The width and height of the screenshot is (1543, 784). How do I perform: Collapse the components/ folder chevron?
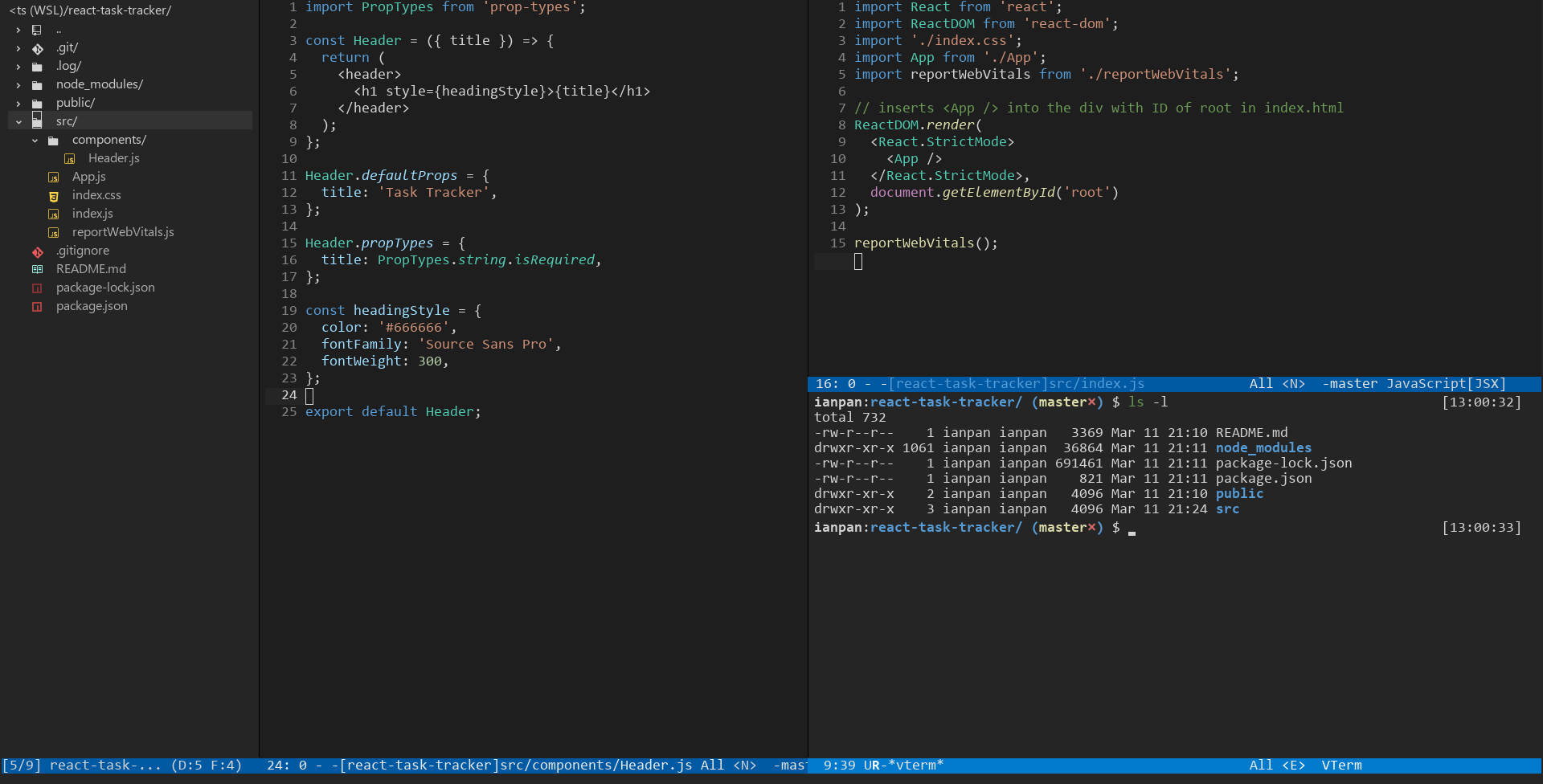pos(35,141)
